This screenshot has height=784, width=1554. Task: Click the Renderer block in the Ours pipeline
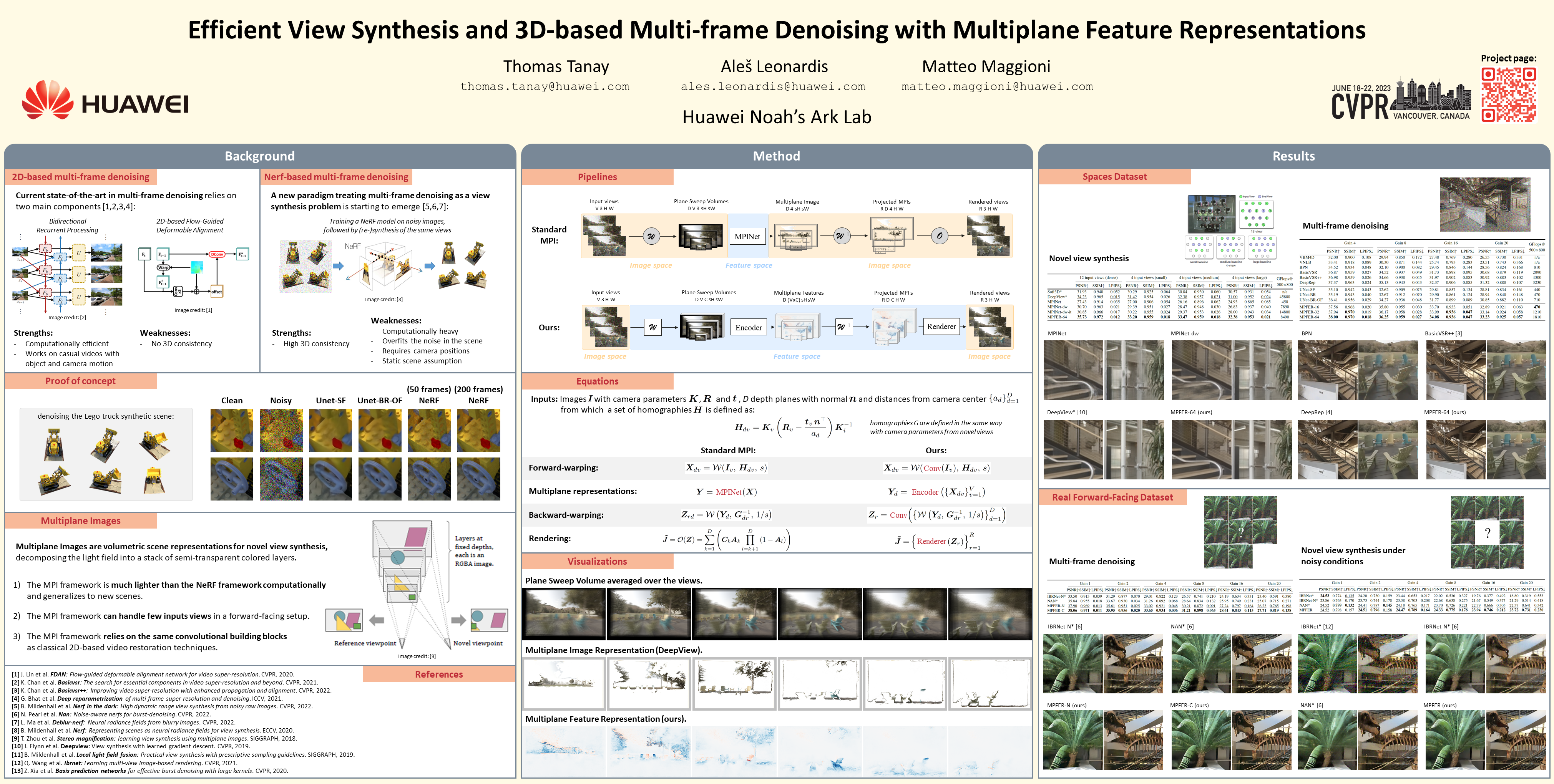(941, 327)
